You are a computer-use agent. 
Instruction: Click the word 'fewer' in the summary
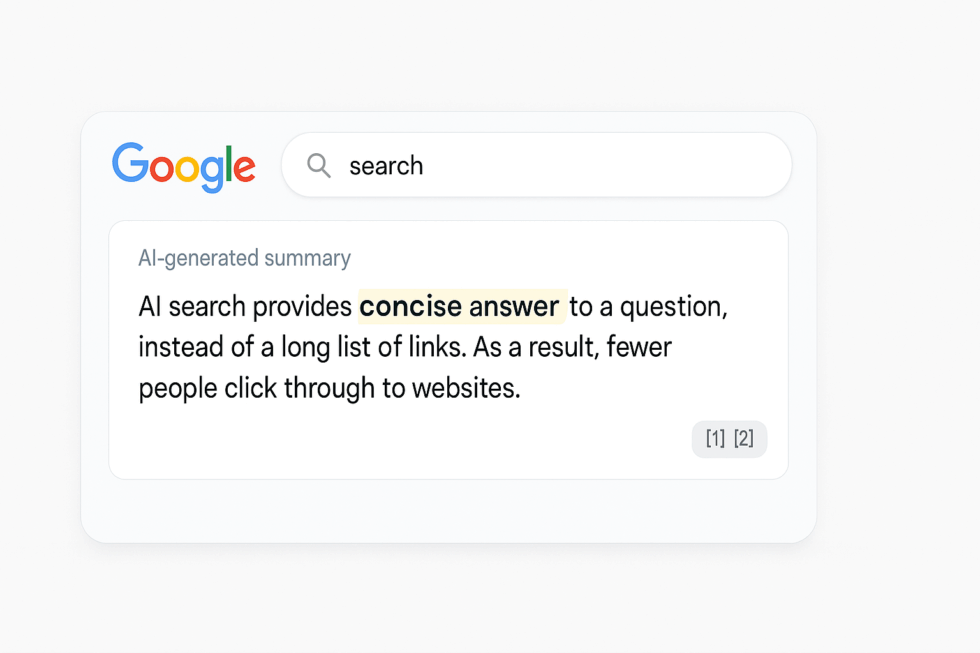tap(639, 347)
